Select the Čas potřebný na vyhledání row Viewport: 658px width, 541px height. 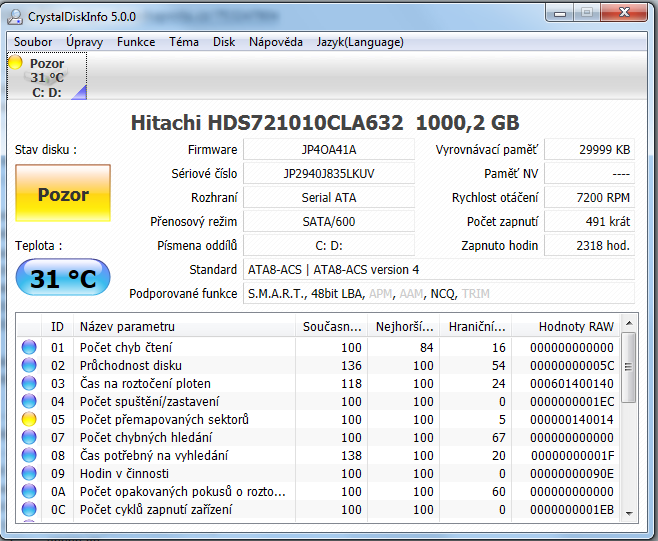coord(318,455)
